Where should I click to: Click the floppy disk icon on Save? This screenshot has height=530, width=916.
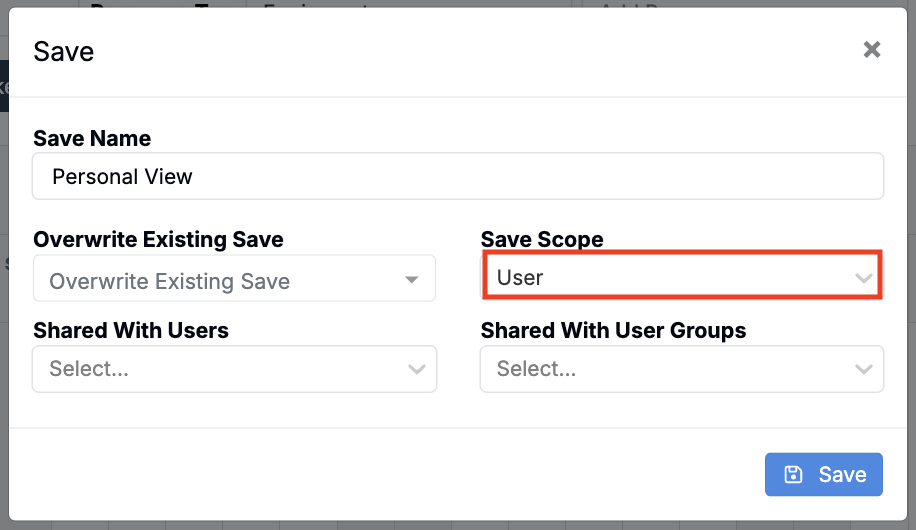click(793, 474)
